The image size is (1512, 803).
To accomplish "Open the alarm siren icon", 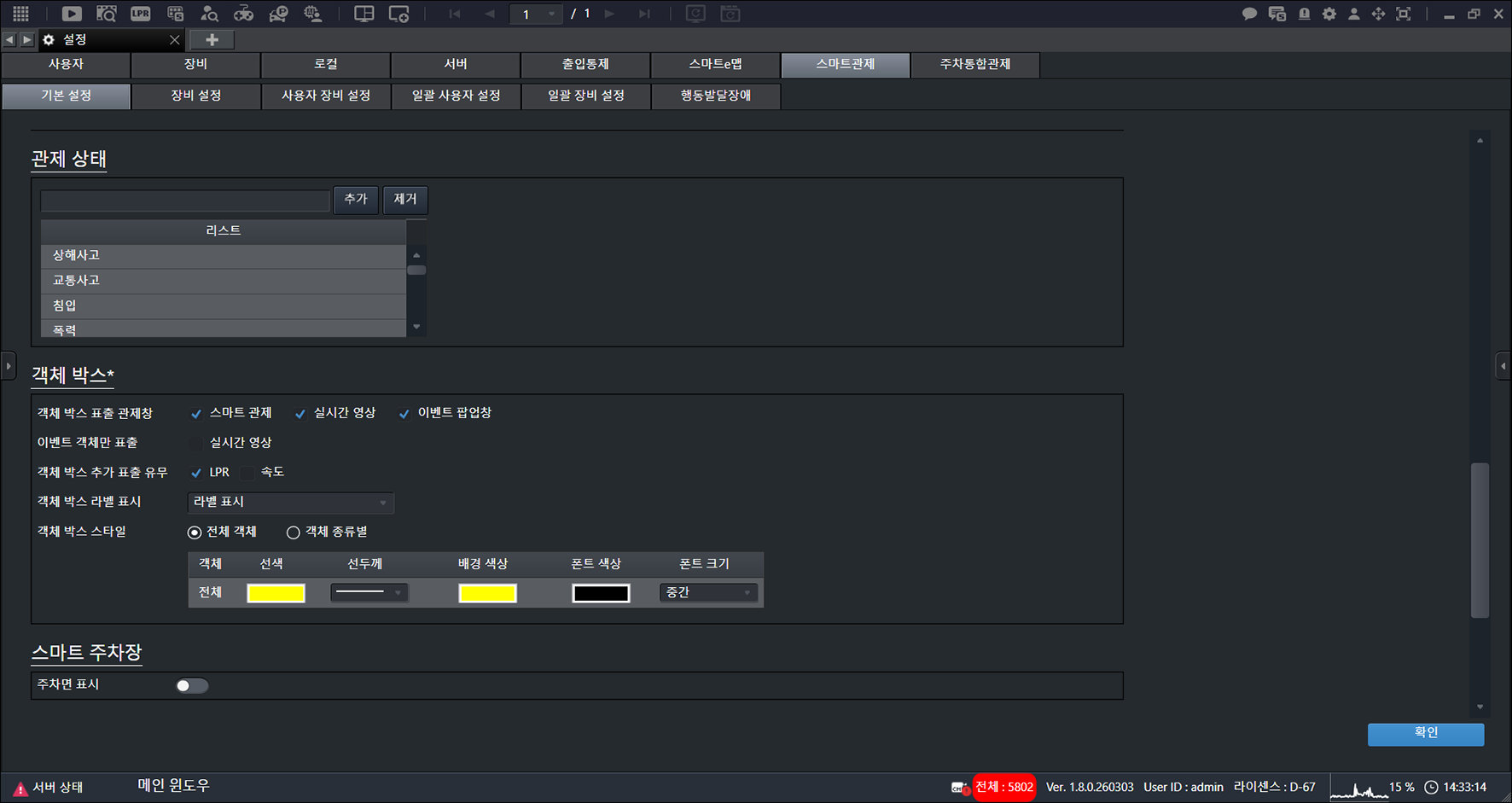I will tap(1304, 14).
